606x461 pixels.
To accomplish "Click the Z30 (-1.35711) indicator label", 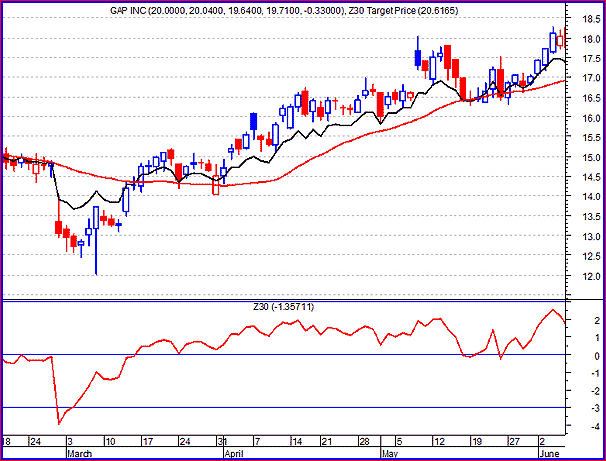I will click(284, 307).
